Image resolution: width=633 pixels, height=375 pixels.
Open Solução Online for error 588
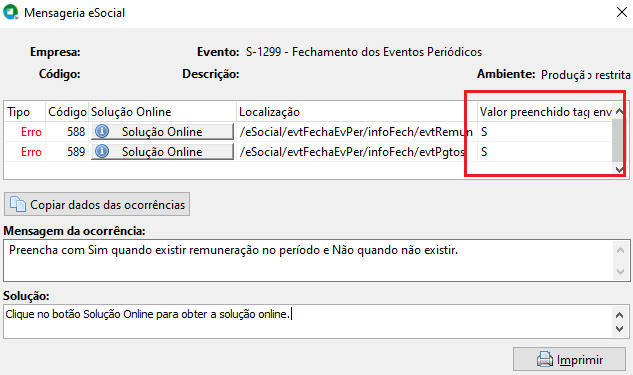pyautogui.click(x=162, y=132)
